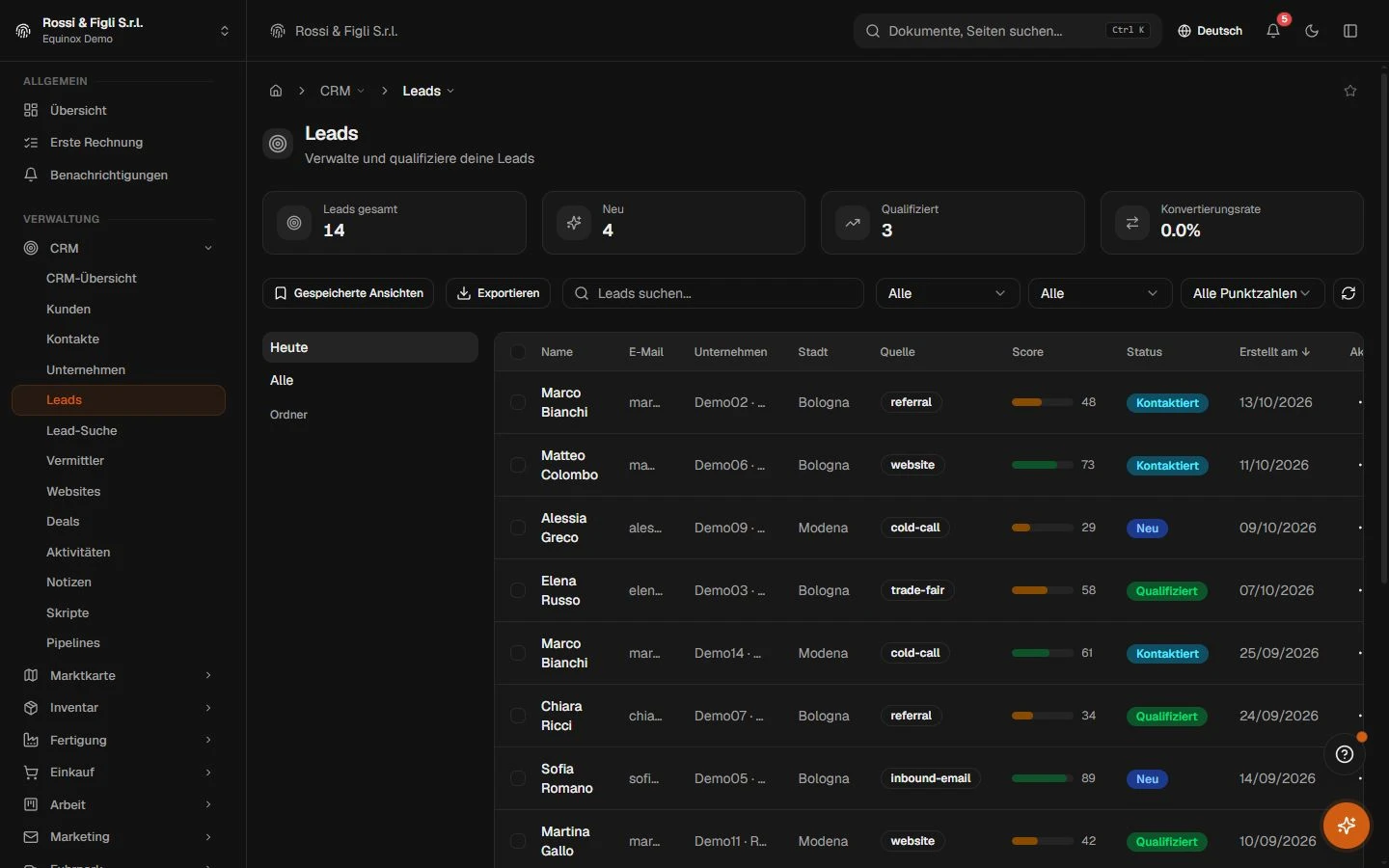1389x868 pixels.
Task: Click the Konvertierungsrate arrows card icon
Action: (x=1132, y=223)
